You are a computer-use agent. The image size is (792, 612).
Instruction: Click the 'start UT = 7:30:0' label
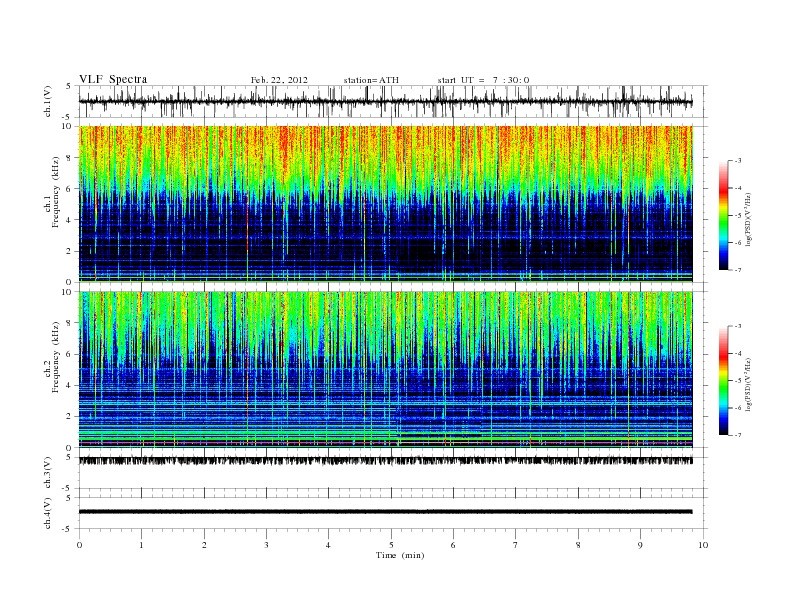pyautogui.click(x=483, y=80)
